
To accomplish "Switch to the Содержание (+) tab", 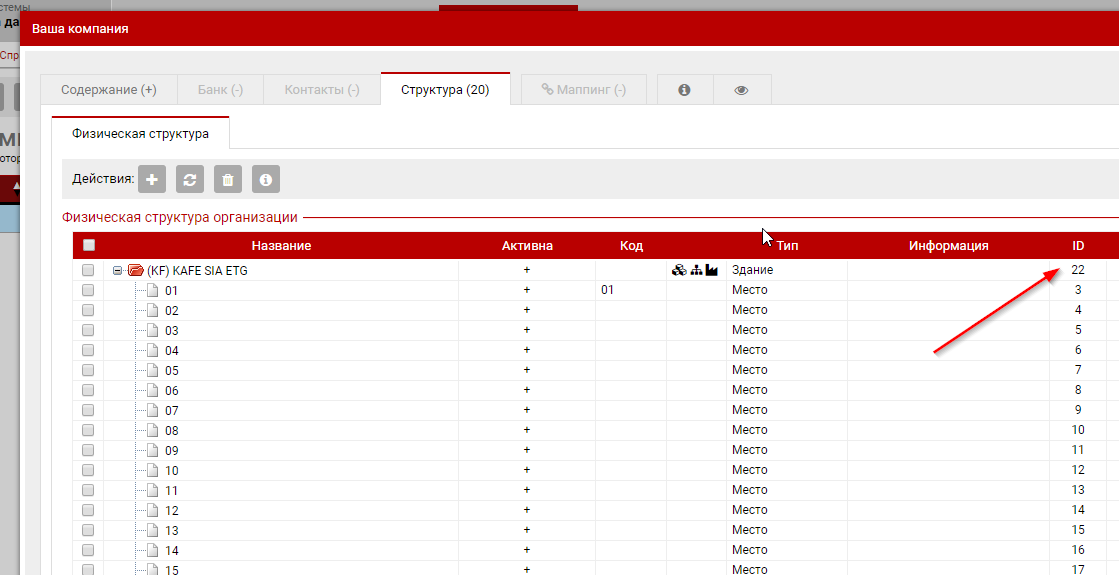I will pyautogui.click(x=108, y=90).
